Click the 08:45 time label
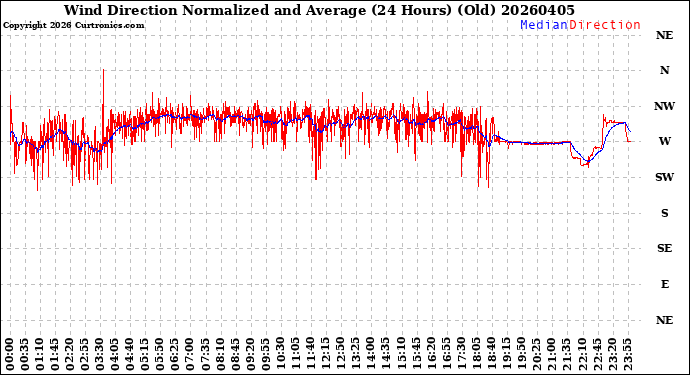 coord(235,354)
